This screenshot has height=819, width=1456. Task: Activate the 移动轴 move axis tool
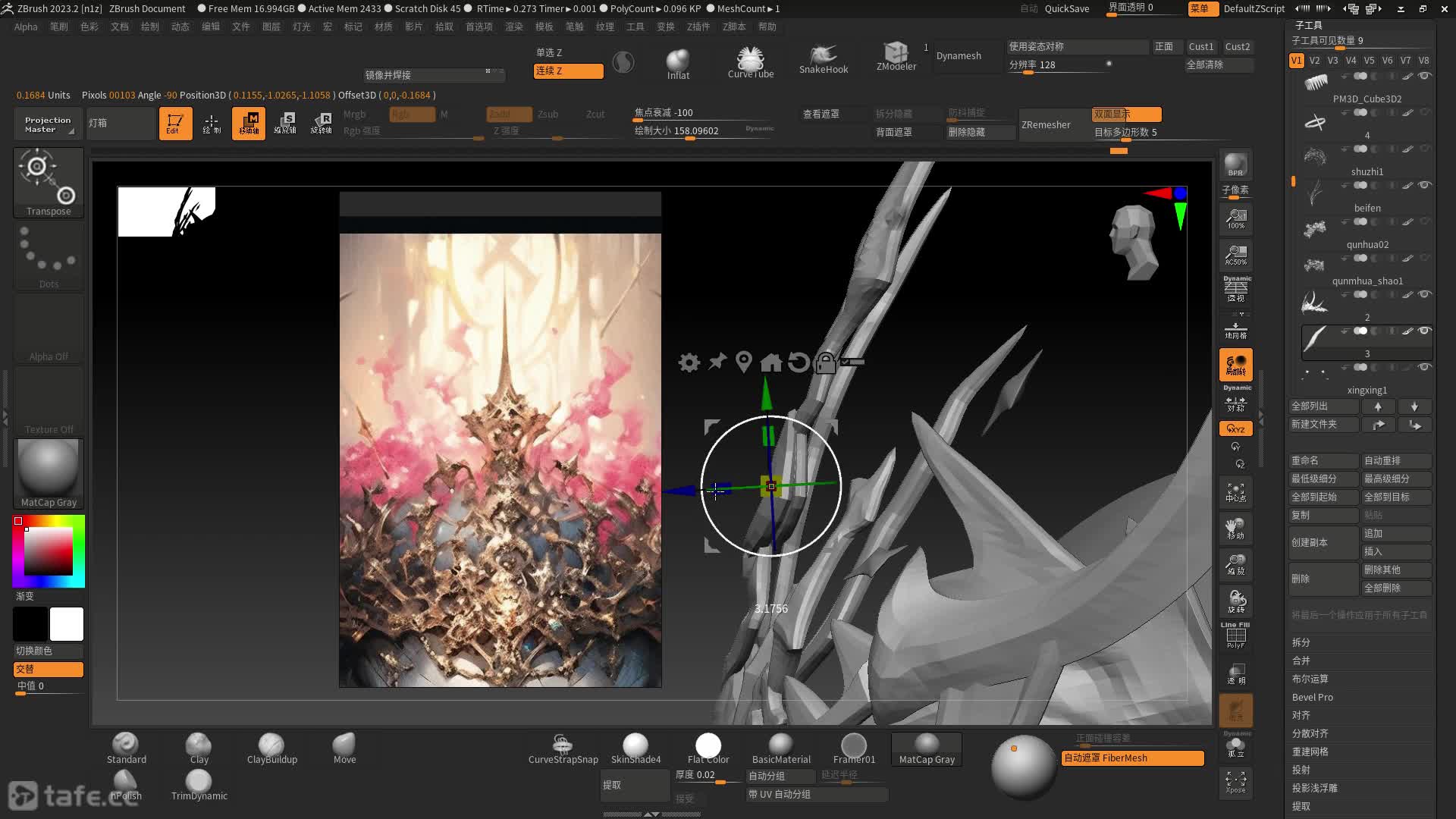pyautogui.click(x=249, y=124)
